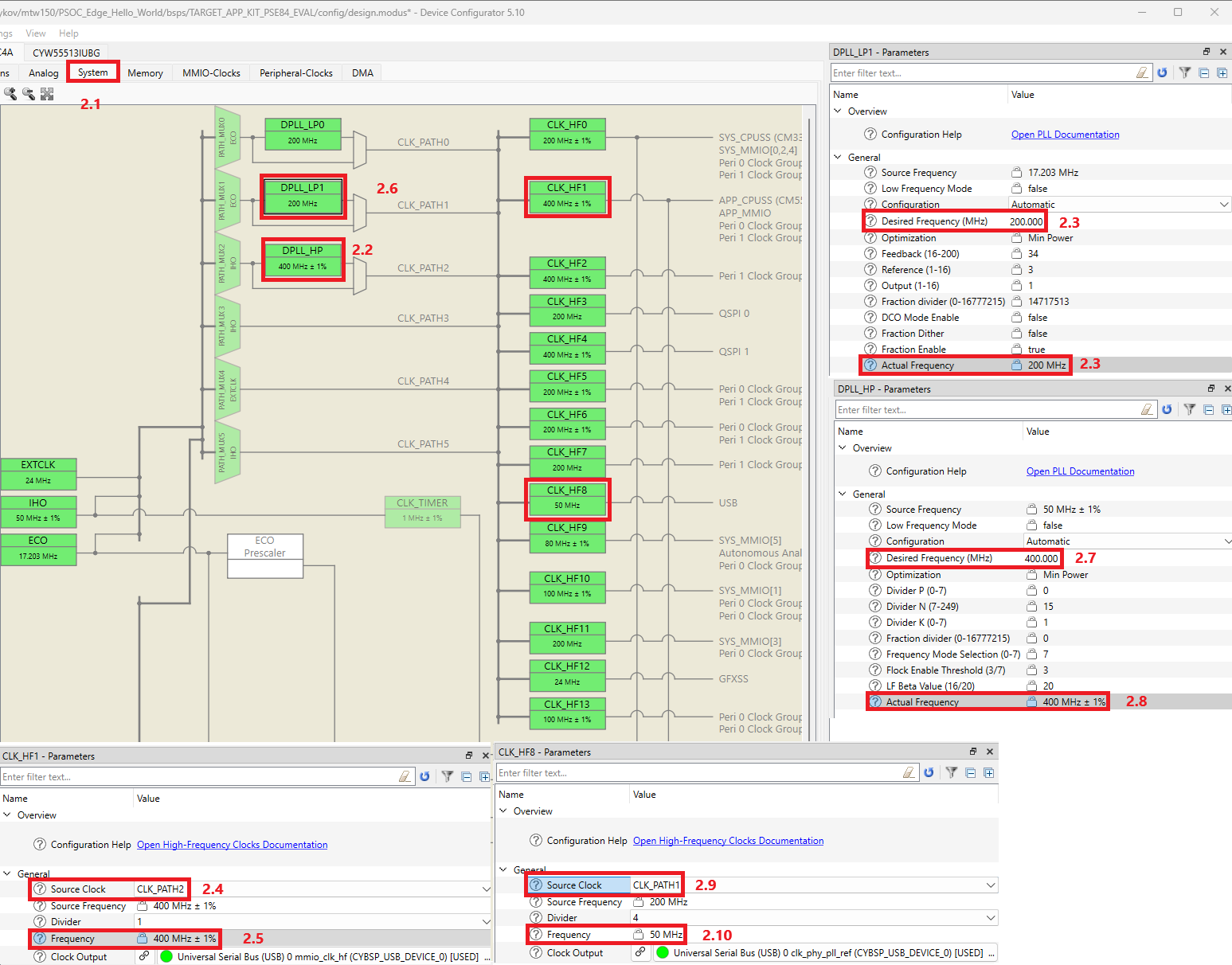
Task: Collapse all groups in DPLL_LP1 Parameters panel
Action: click(1203, 73)
